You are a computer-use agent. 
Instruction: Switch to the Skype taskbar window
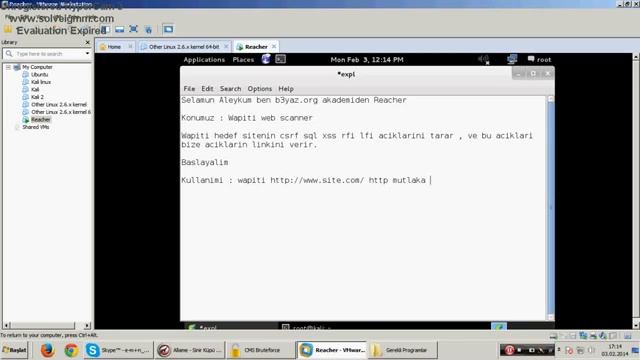tap(118, 350)
